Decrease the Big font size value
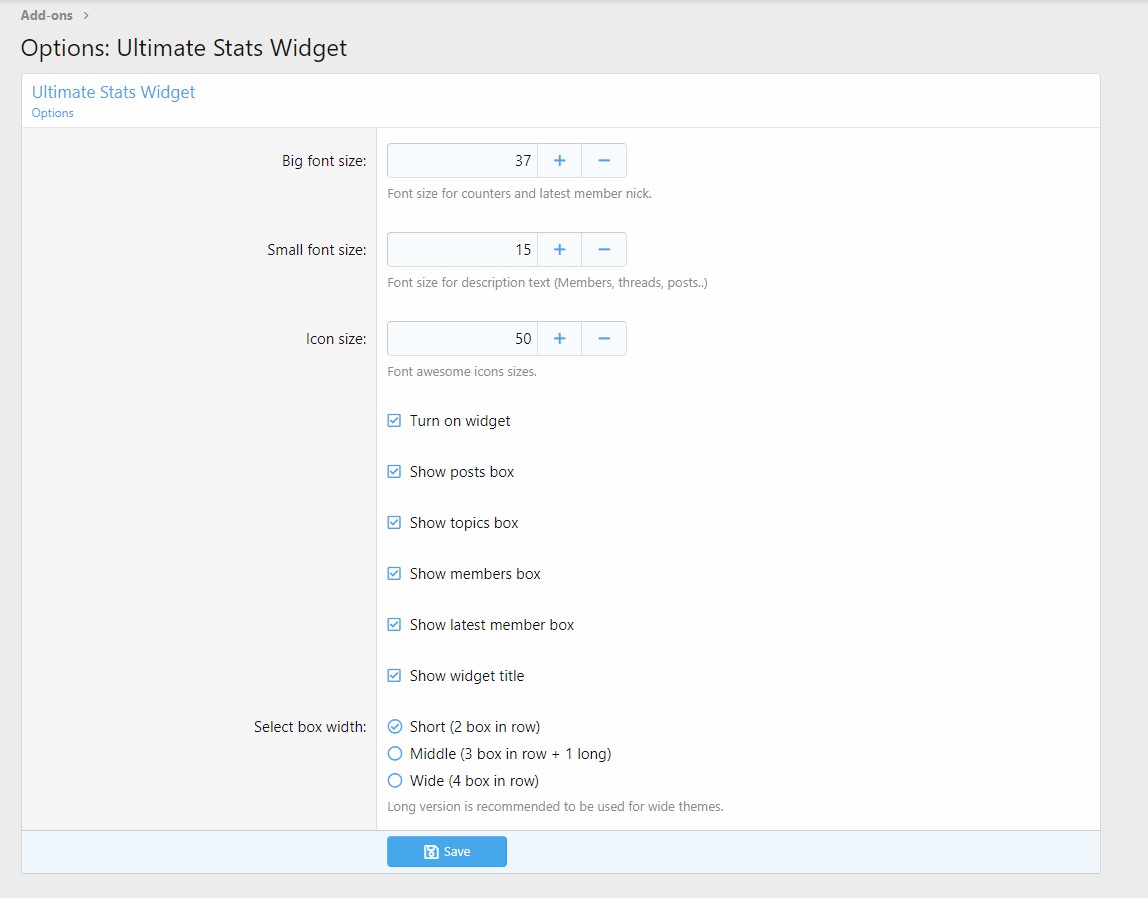Image resolution: width=1148 pixels, height=898 pixels. [604, 161]
